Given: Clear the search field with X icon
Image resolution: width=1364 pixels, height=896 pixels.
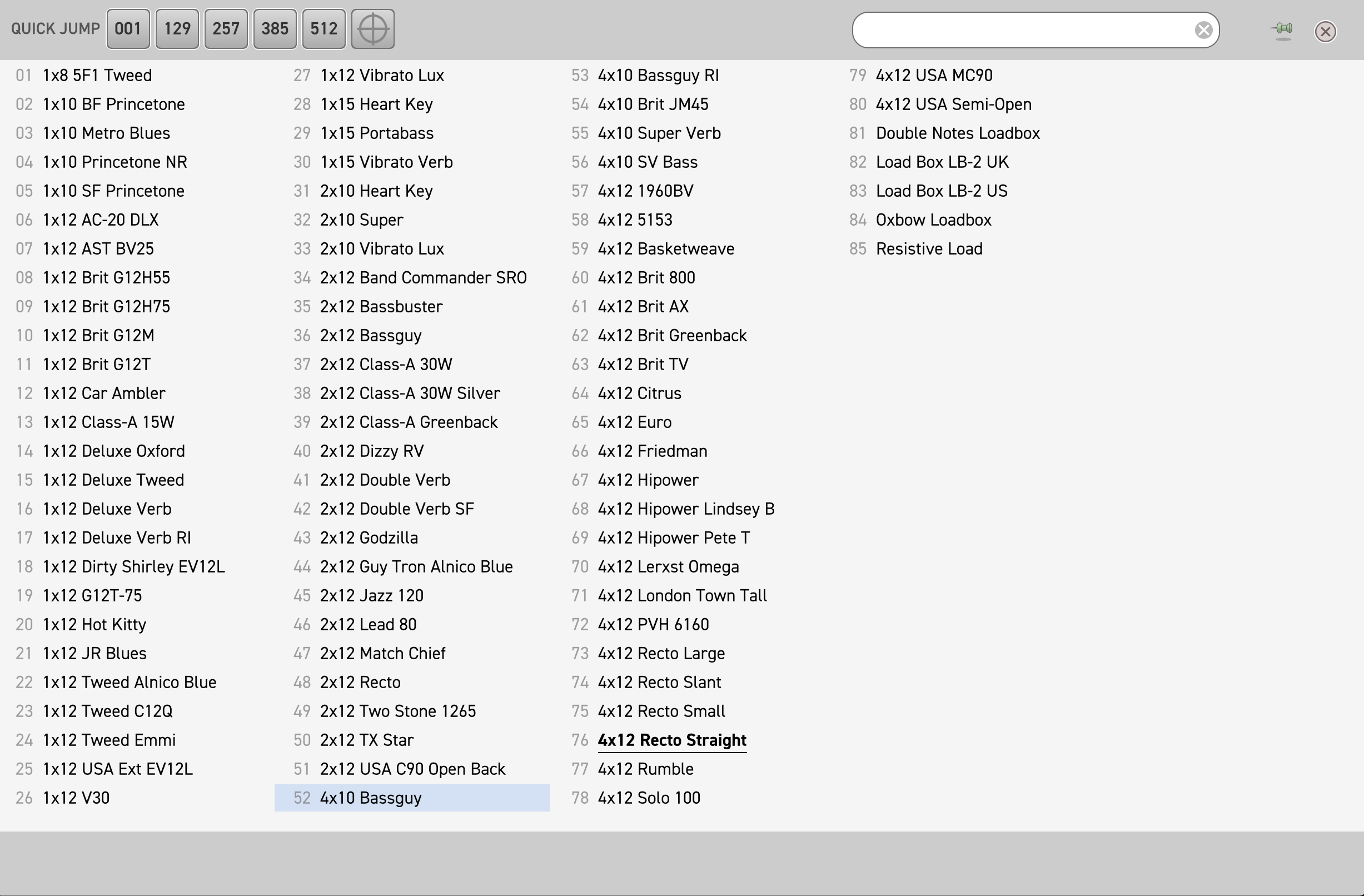Looking at the screenshot, I should coord(1203,30).
